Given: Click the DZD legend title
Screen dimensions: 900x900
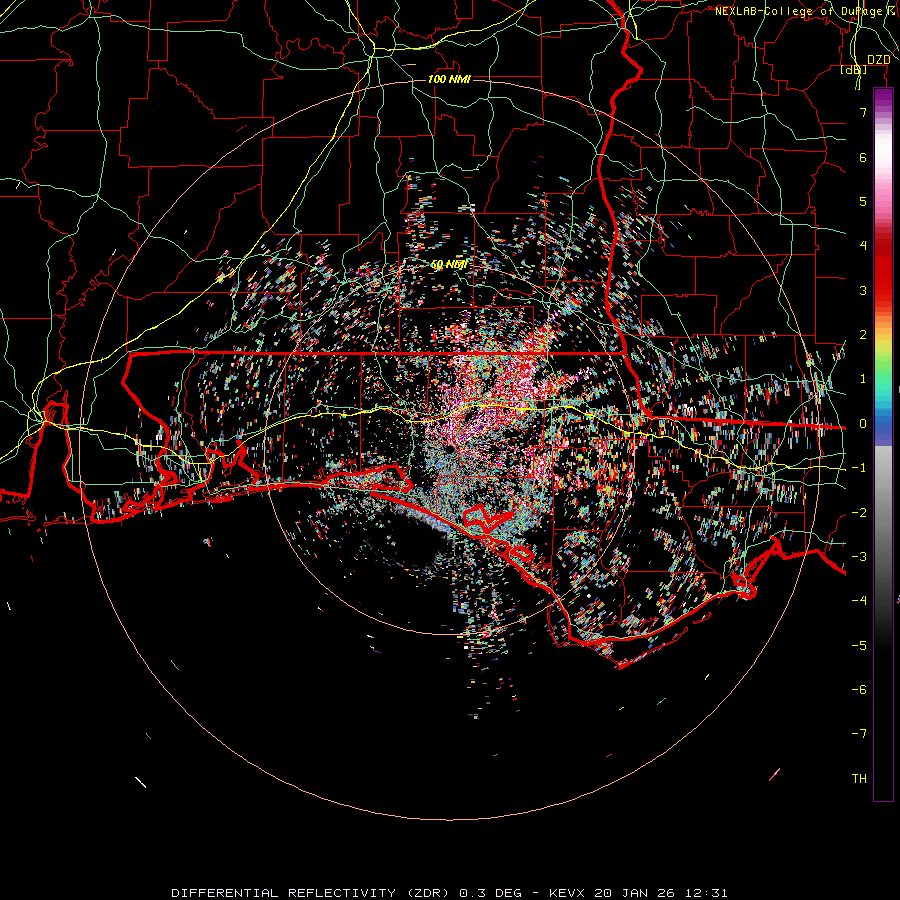Looking at the screenshot, I should point(878,60).
